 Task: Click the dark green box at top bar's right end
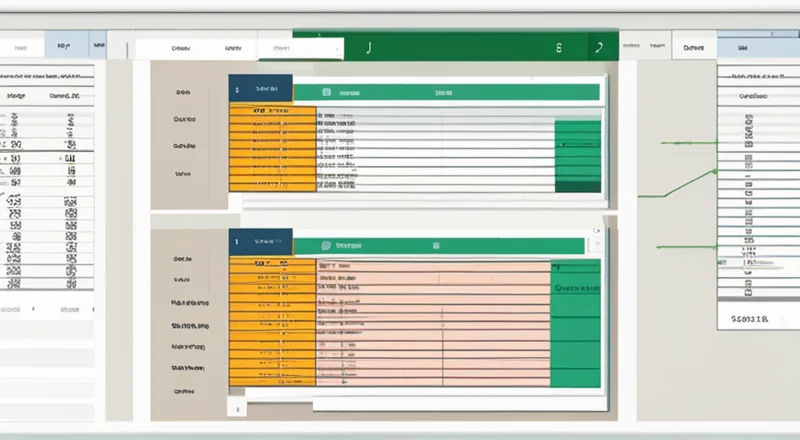coord(599,47)
